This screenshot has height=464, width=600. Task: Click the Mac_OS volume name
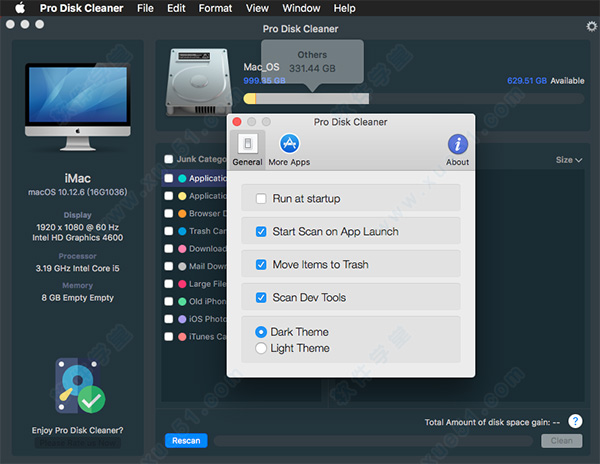pyautogui.click(x=261, y=67)
